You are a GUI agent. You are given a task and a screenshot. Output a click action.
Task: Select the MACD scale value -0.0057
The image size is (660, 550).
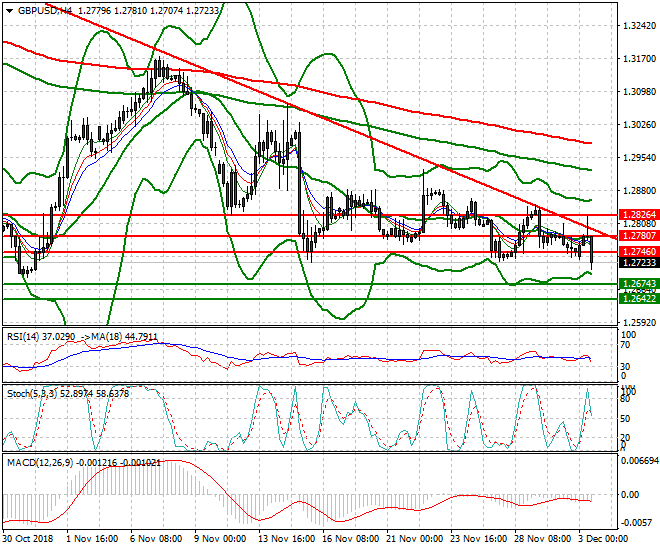637,522
